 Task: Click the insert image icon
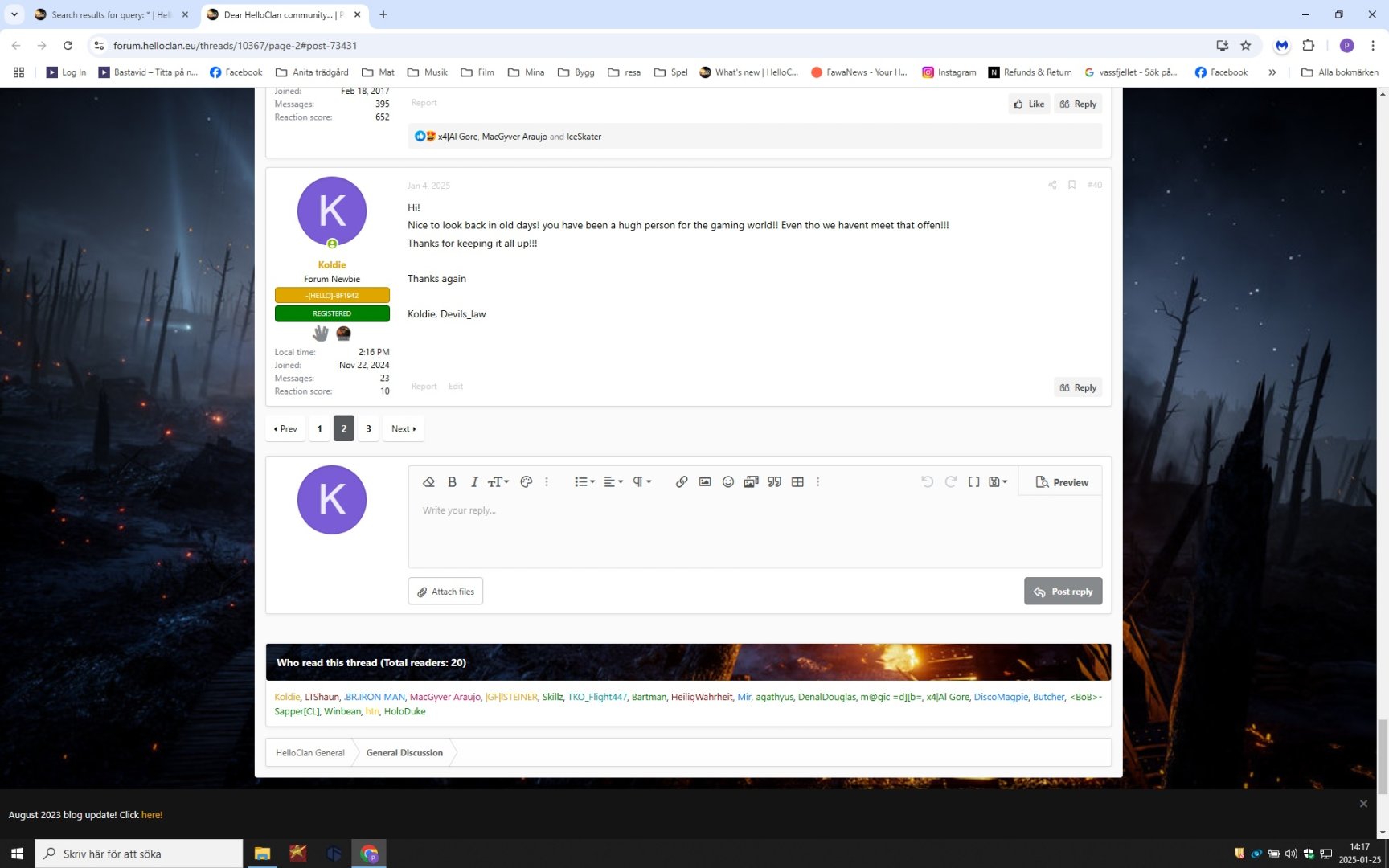click(x=705, y=482)
